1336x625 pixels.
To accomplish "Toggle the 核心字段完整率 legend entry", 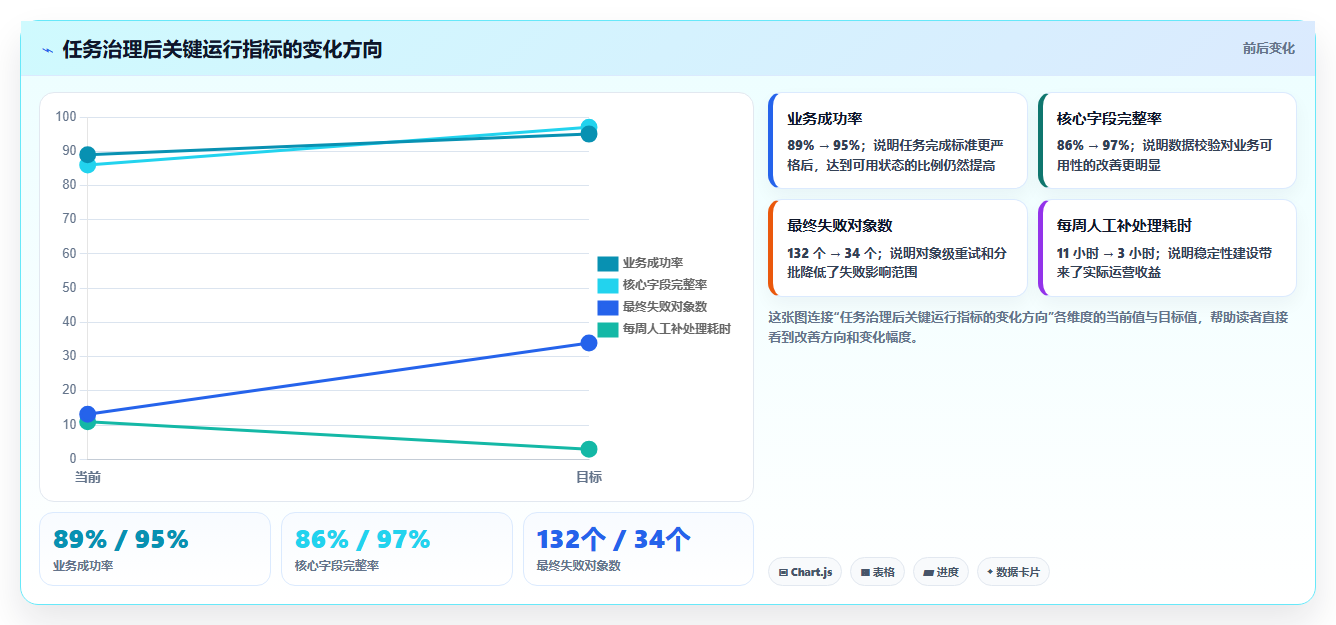I will pyautogui.click(x=652, y=285).
